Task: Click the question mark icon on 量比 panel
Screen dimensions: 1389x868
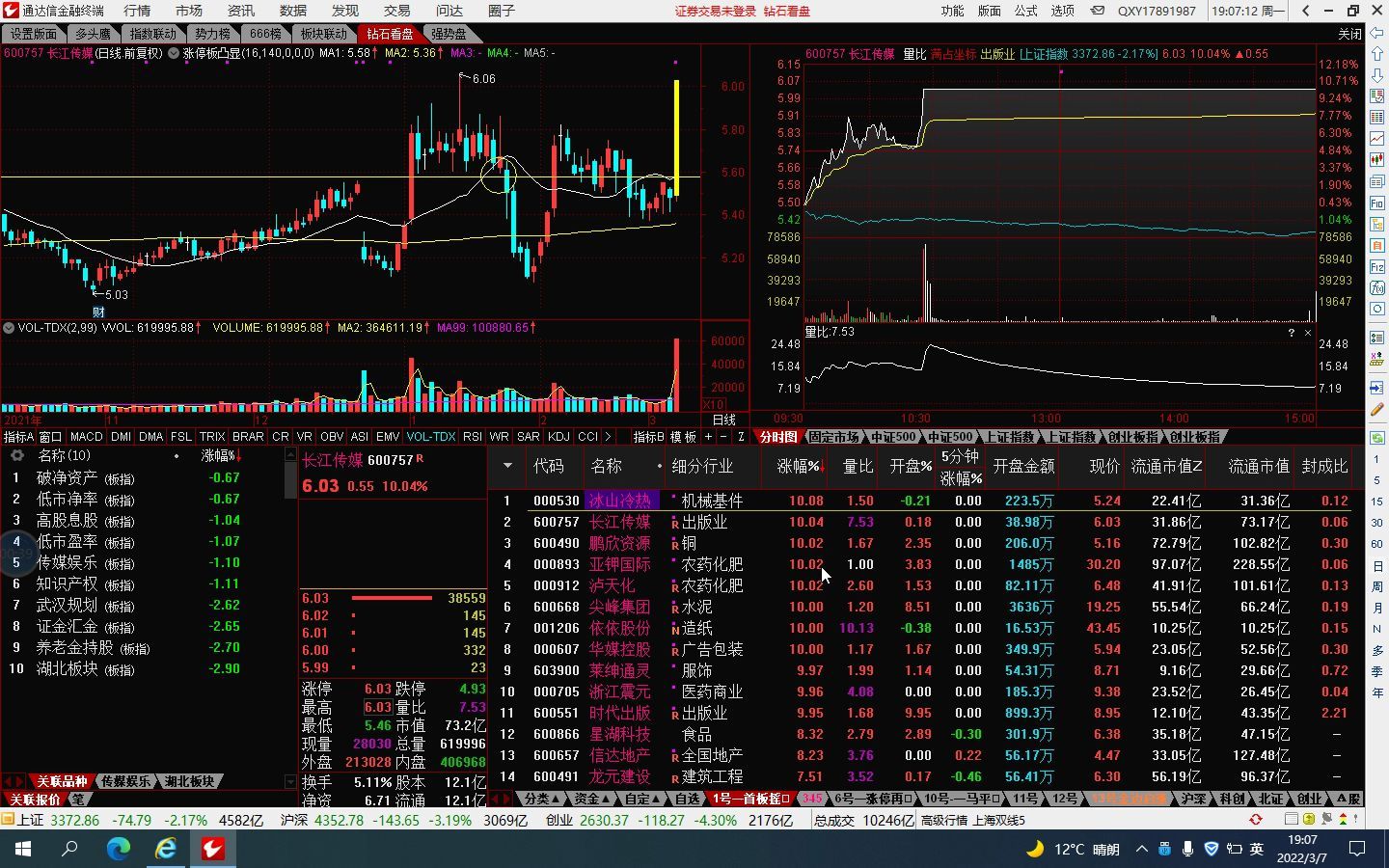Action: 1291,333
